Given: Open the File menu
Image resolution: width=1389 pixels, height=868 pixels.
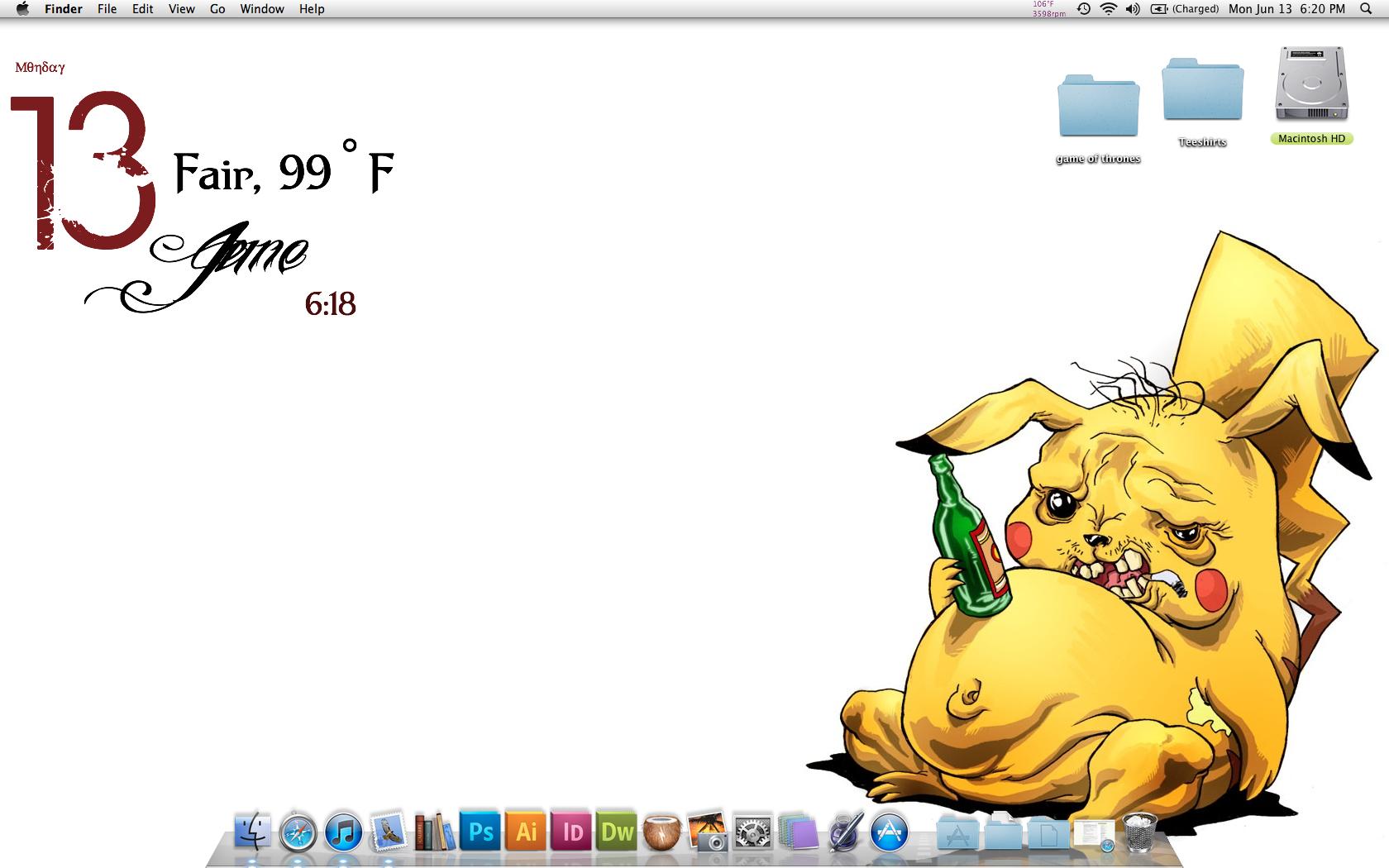Looking at the screenshot, I should [x=107, y=9].
